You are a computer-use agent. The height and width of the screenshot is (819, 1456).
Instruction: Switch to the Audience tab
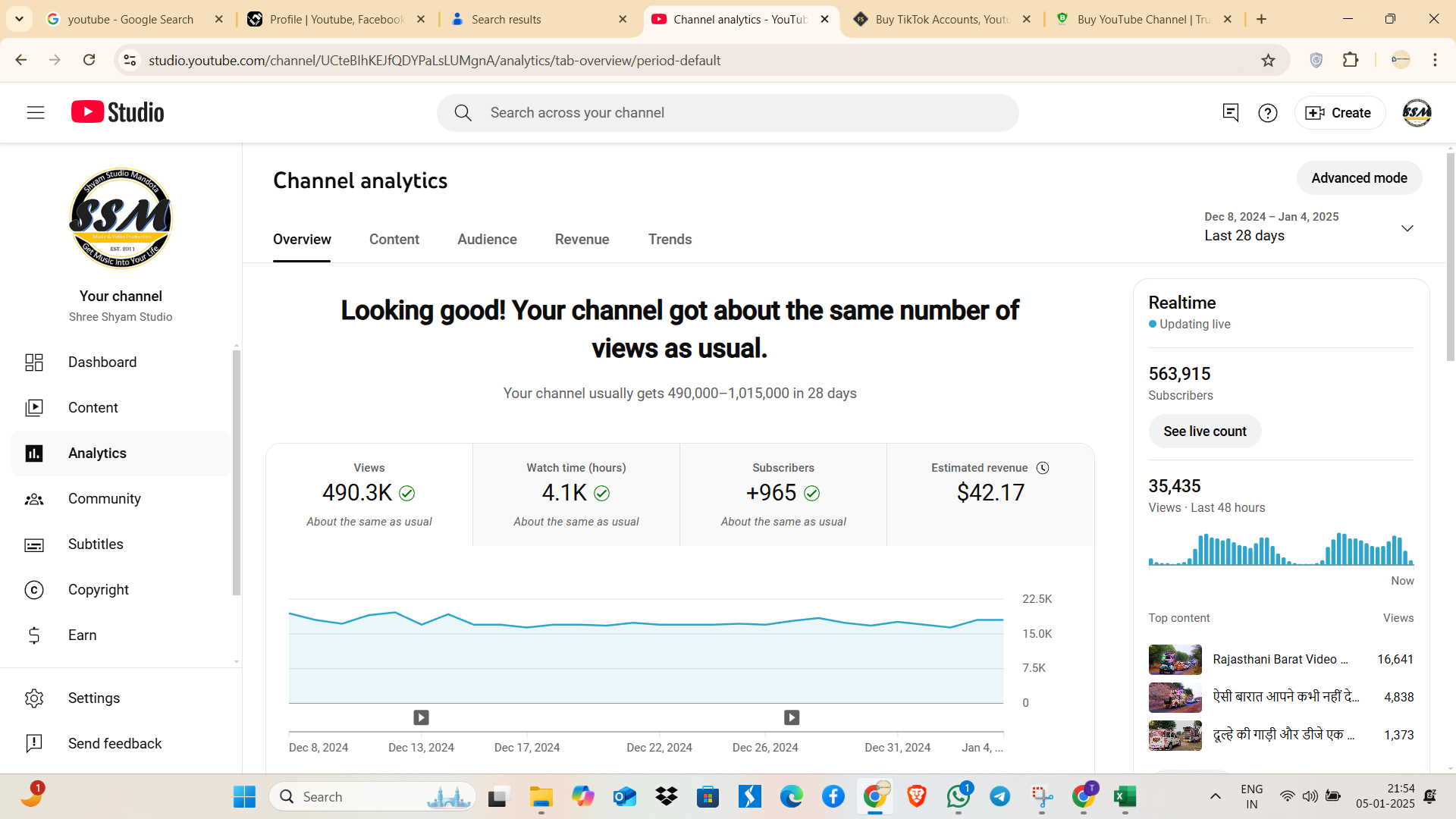(x=487, y=240)
